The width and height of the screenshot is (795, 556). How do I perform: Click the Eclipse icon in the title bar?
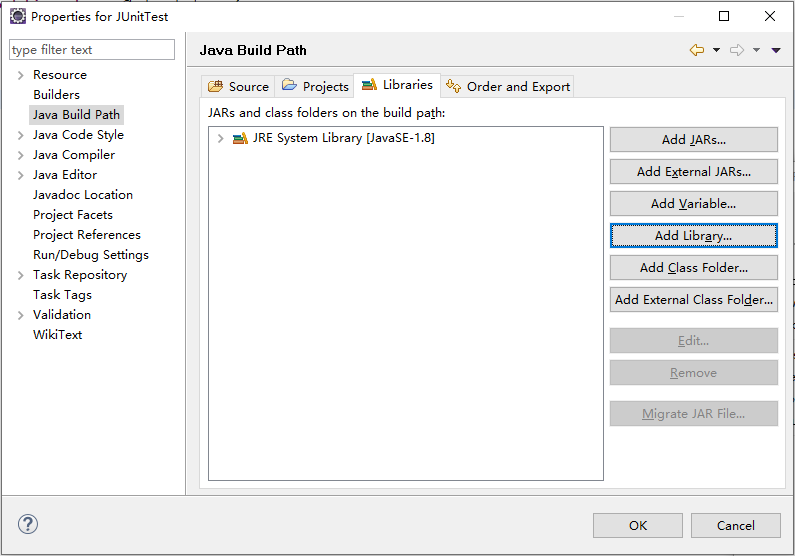pyautogui.click(x=18, y=16)
